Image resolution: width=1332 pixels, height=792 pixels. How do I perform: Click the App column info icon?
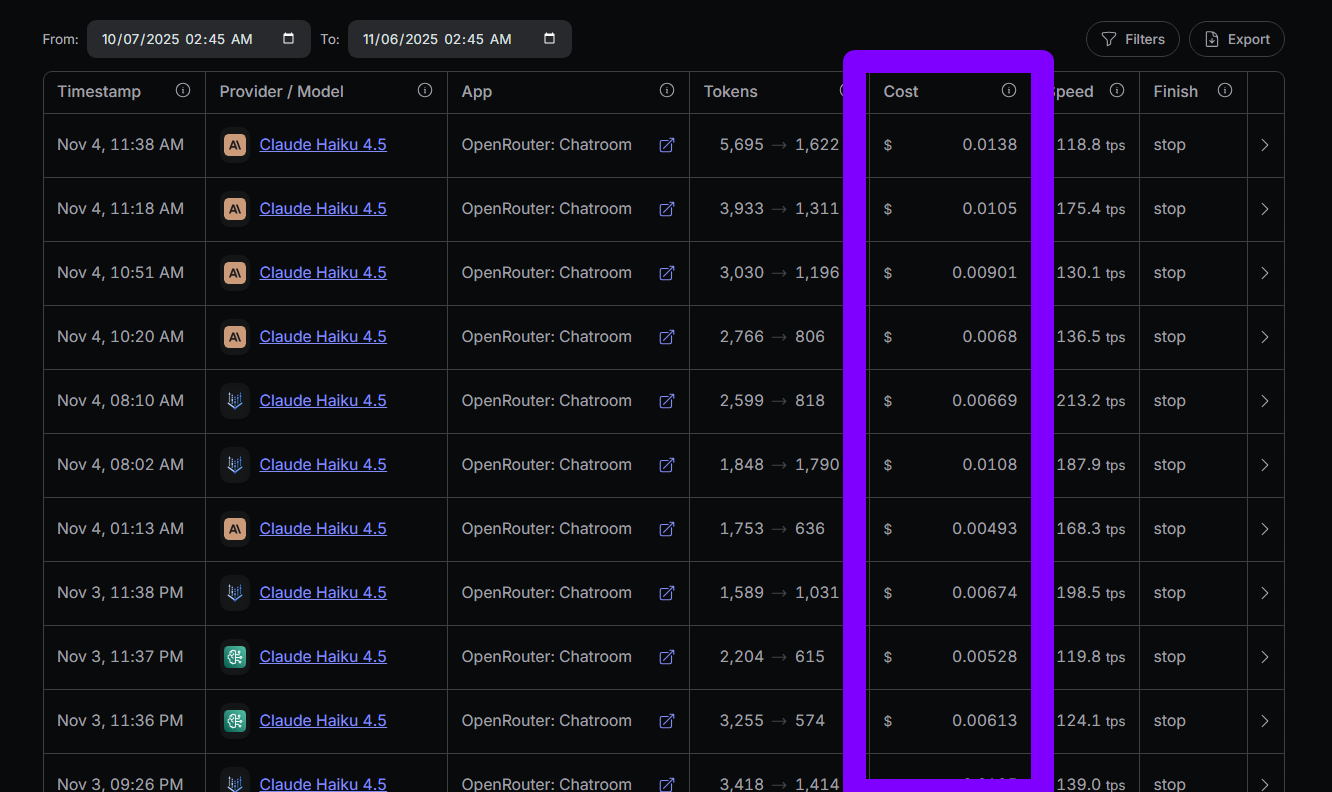click(x=667, y=91)
